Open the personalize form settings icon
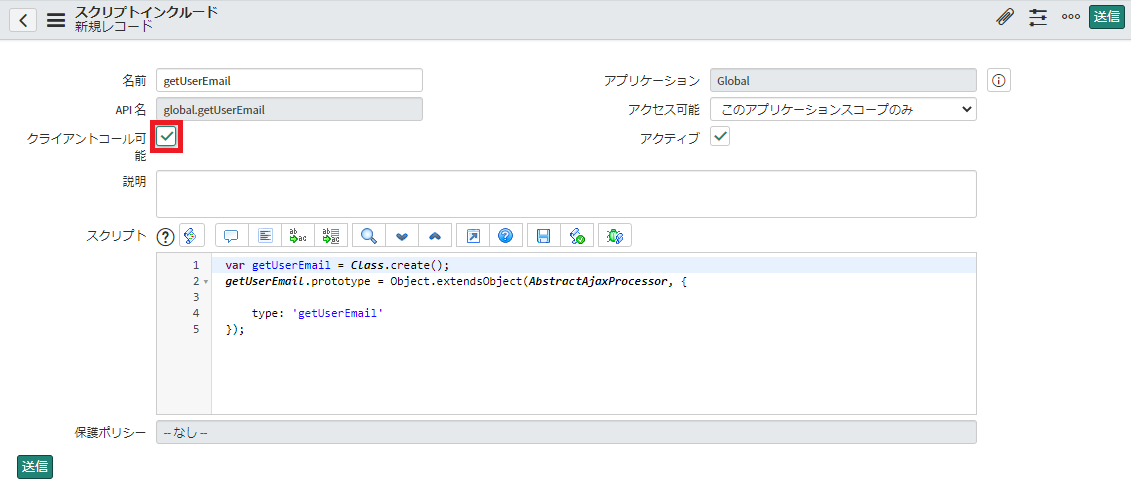 pos(1038,18)
